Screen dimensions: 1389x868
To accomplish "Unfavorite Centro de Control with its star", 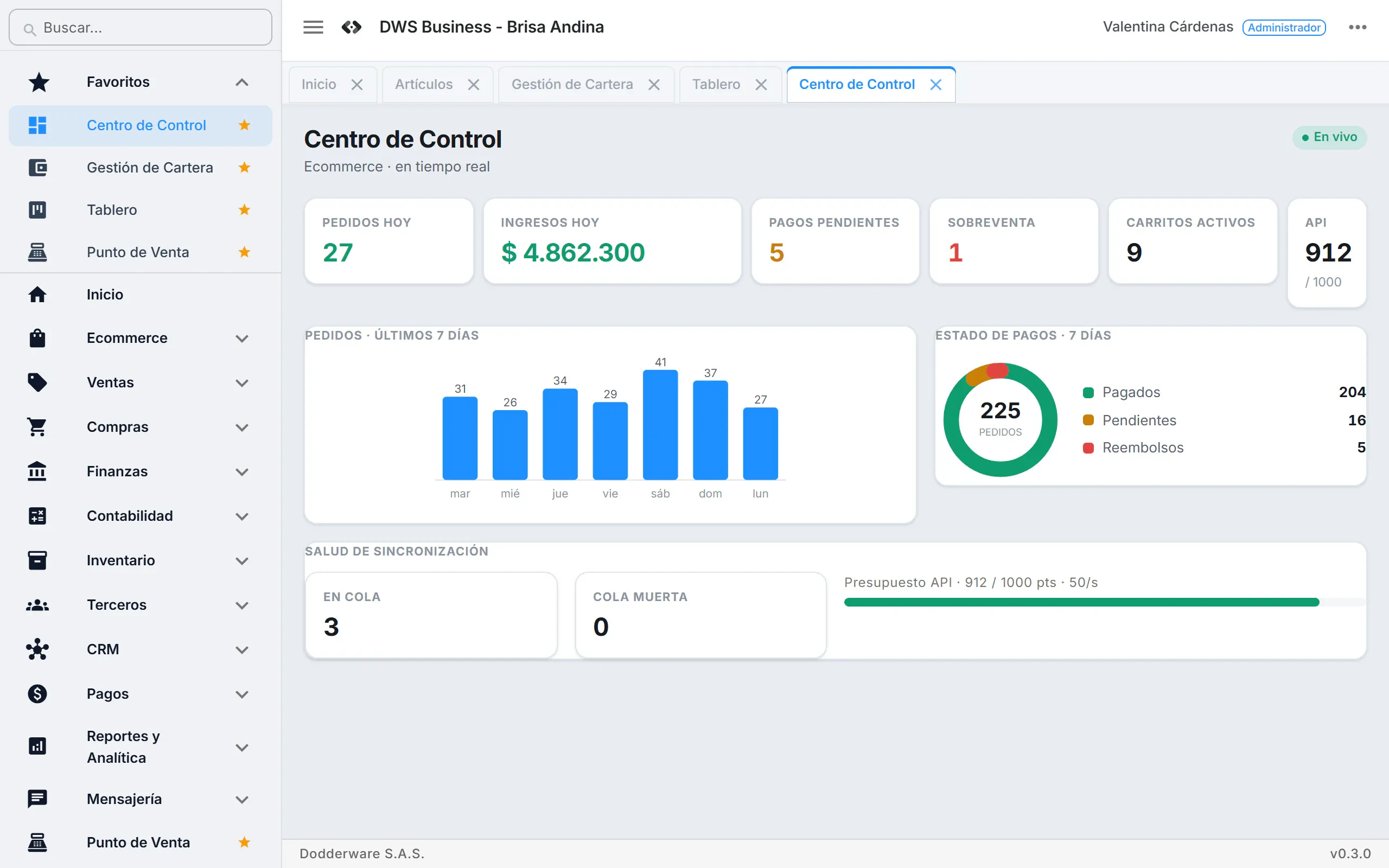I will [245, 125].
